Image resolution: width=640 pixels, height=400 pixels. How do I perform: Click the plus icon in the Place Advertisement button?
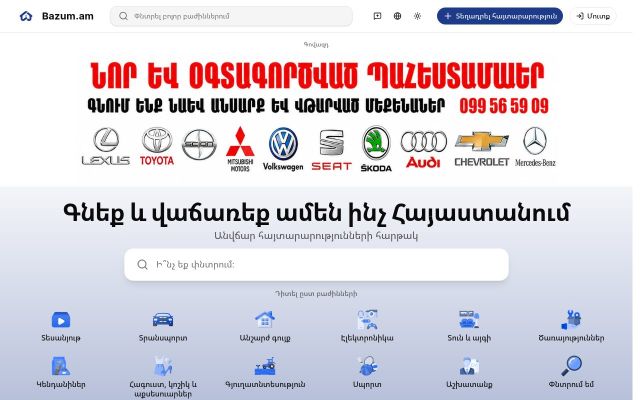448,16
